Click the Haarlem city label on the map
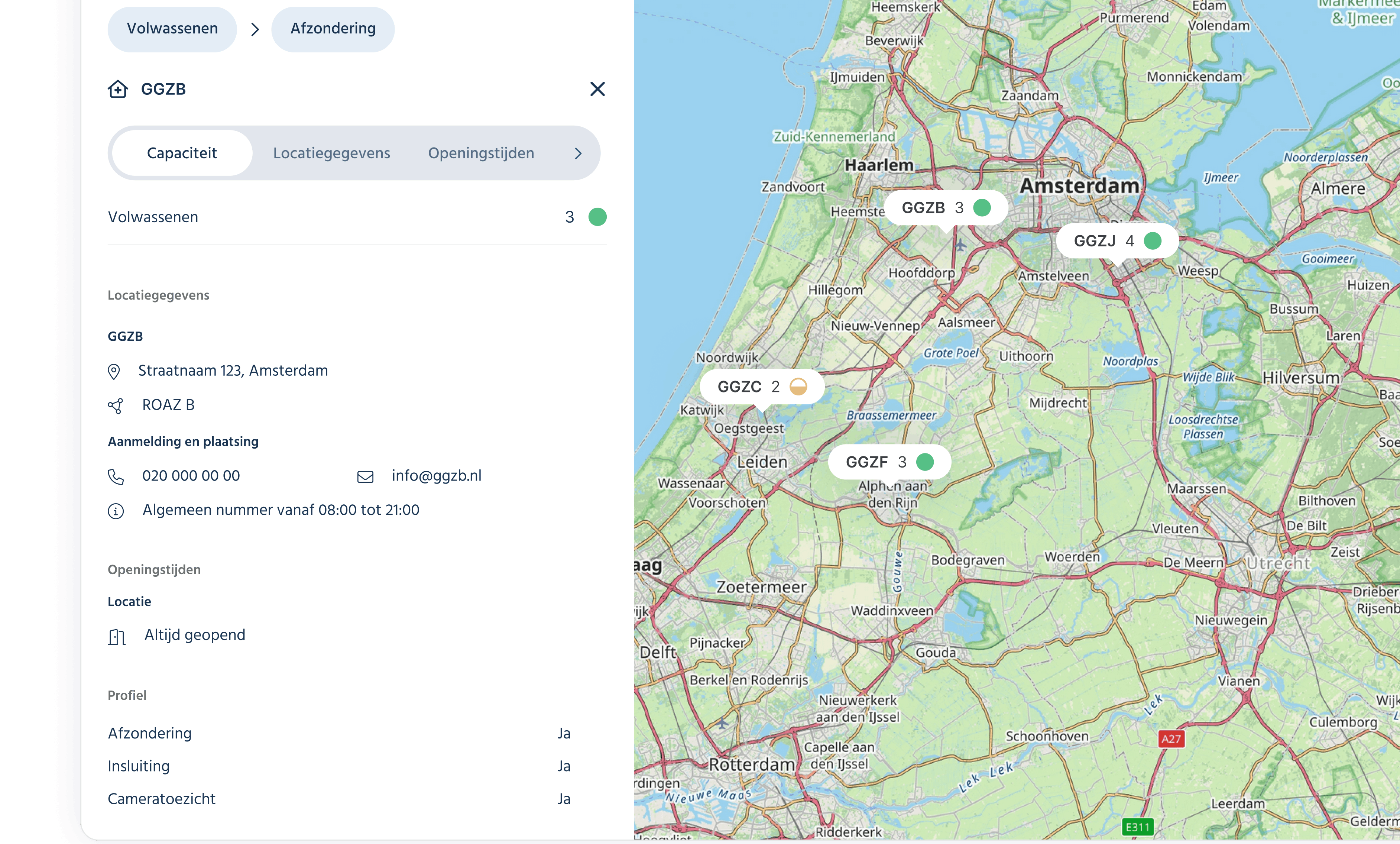 pos(879,165)
